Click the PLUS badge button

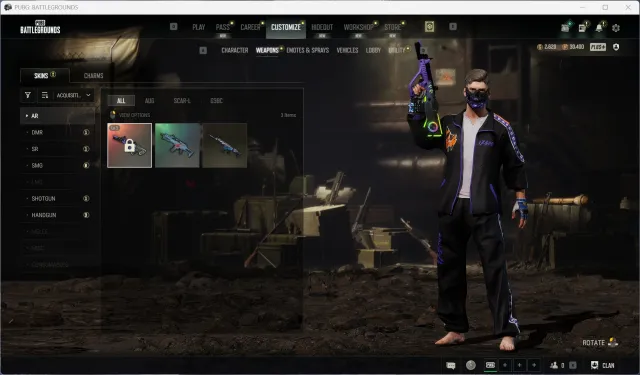pos(598,47)
